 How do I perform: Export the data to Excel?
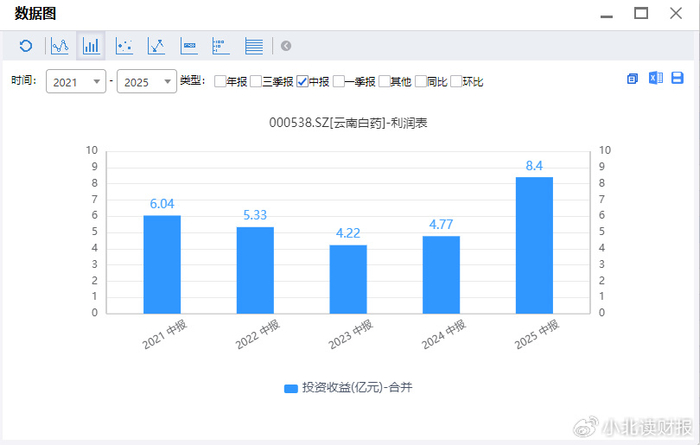tap(655, 78)
